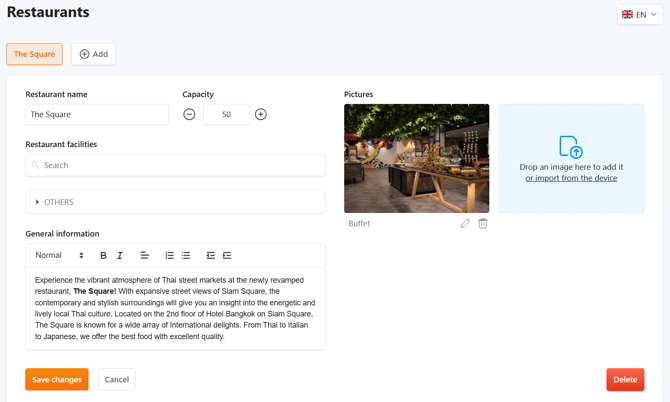
Task: Delete the Buffet picture with trash icon
Action: click(x=483, y=224)
